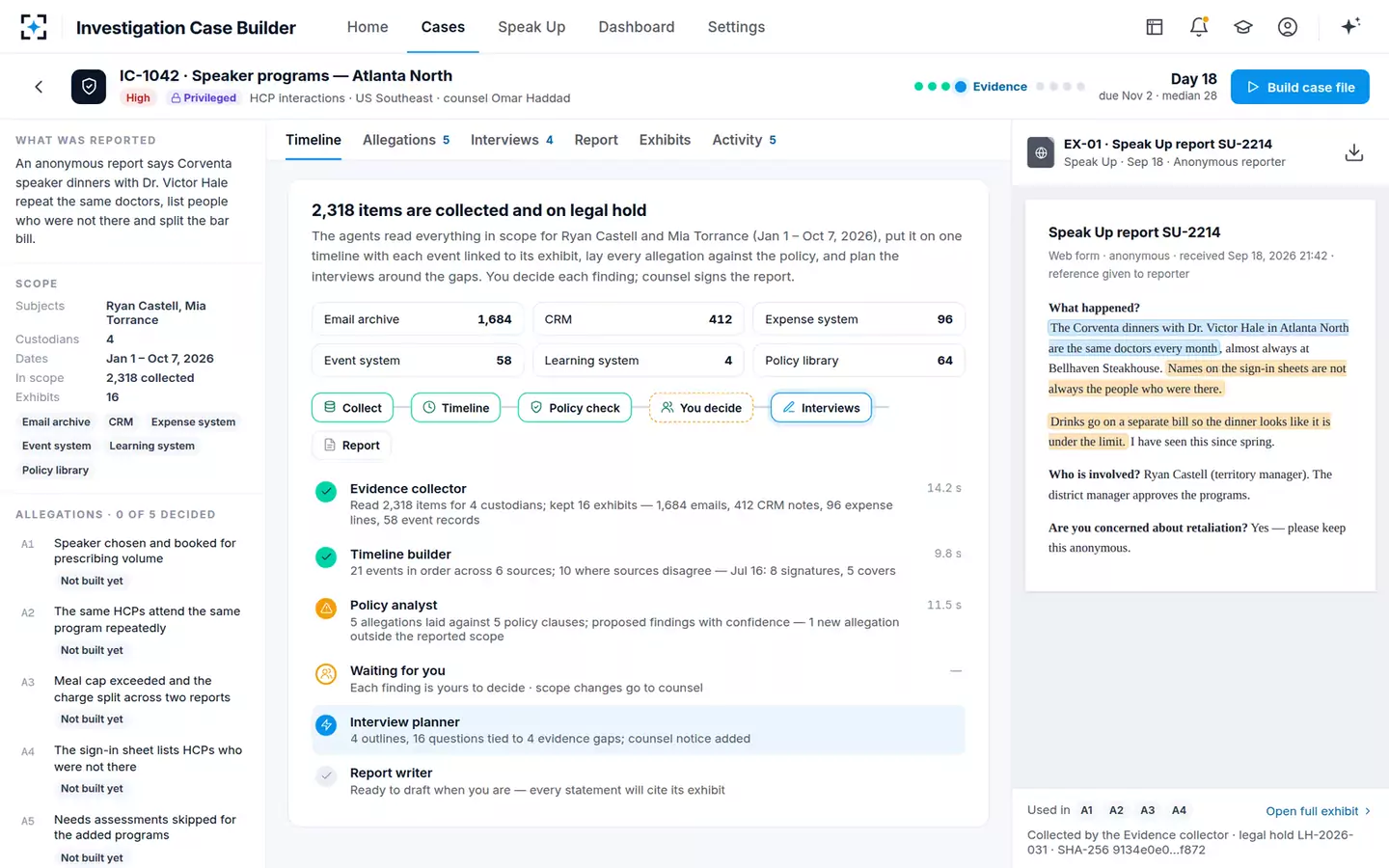This screenshot has width=1389, height=868.
Task: Click the shield case icon
Action: coord(89,87)
